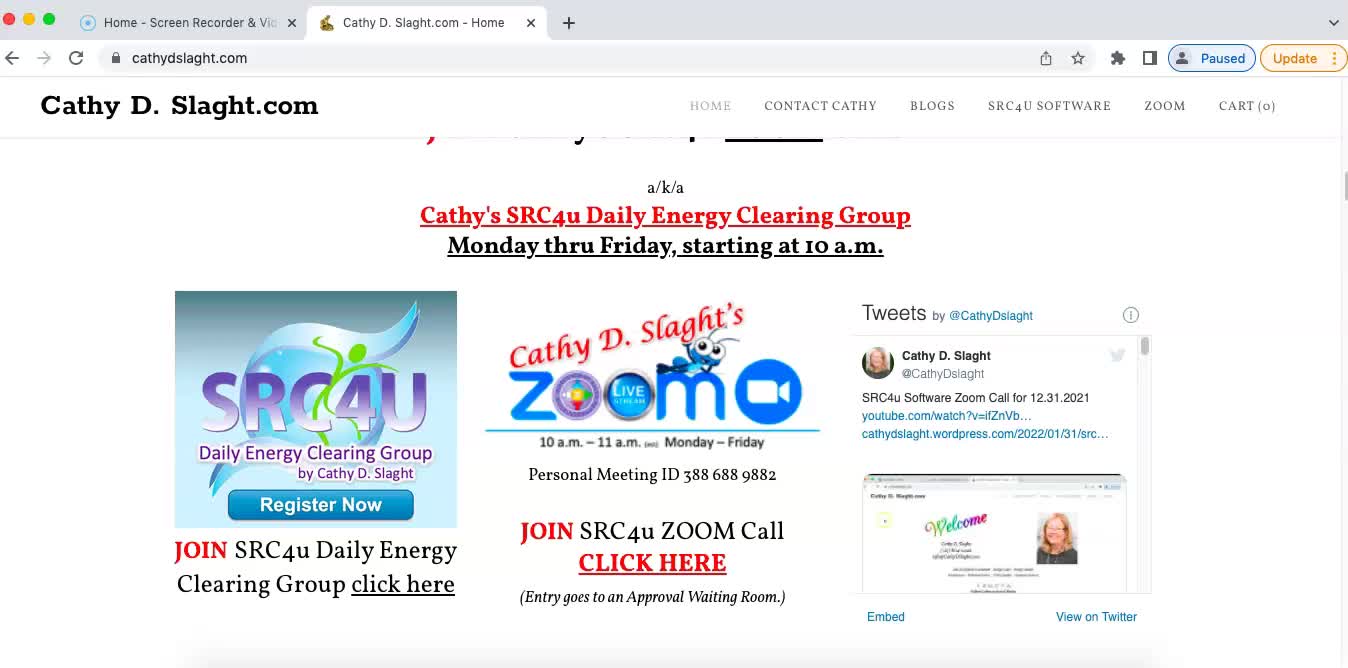This screenshot has width=1348, height=668.
Task: Click View on Twitter link
Action: (1096, 617)
